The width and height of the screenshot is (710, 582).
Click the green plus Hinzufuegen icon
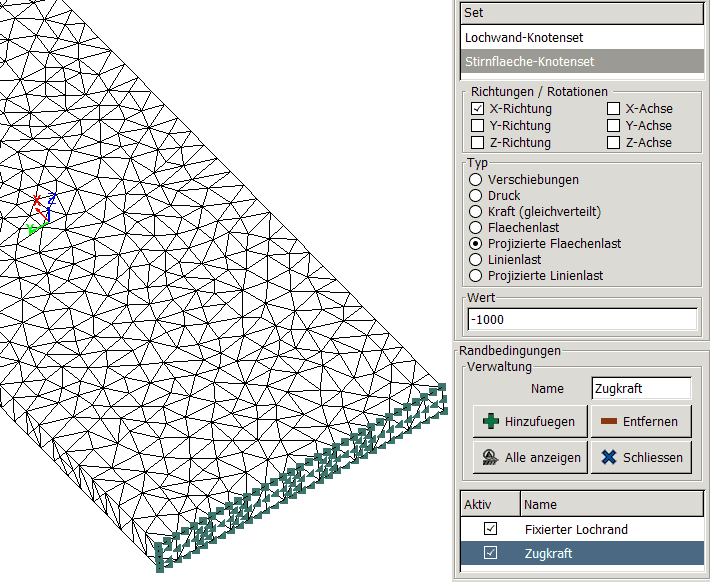(x=490, y=422)
